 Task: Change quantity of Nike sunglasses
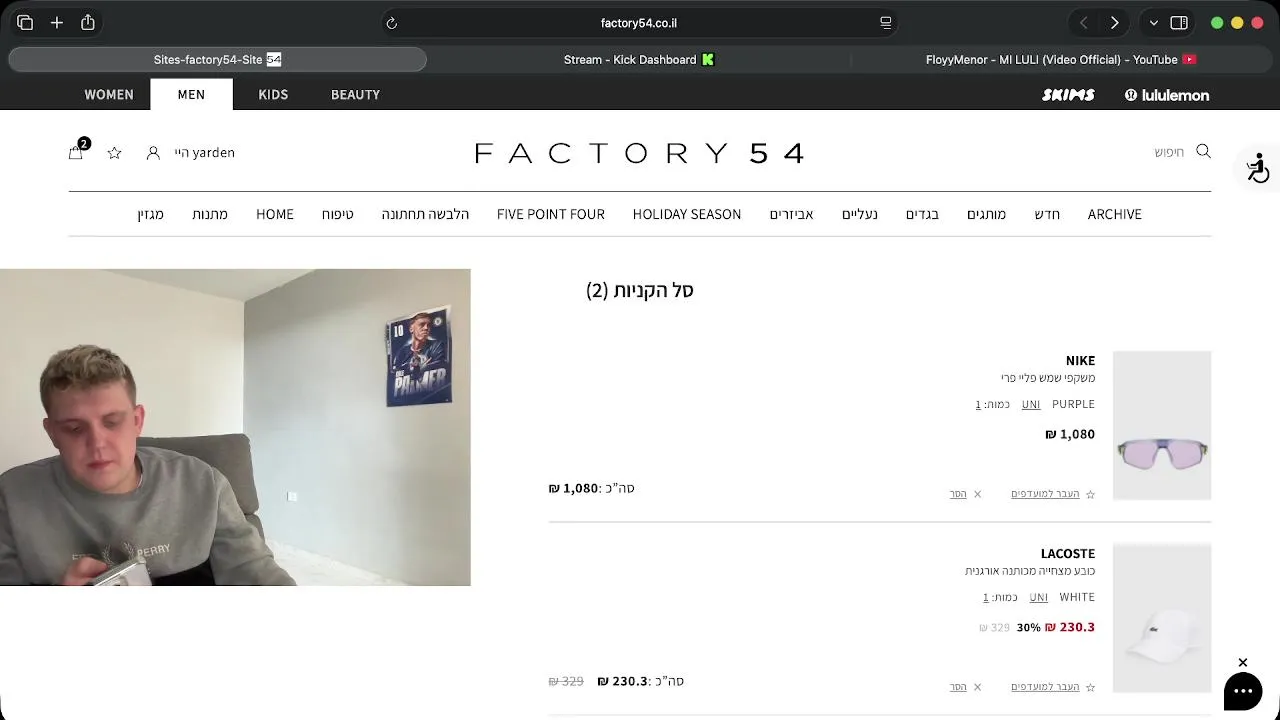[978, 404]
